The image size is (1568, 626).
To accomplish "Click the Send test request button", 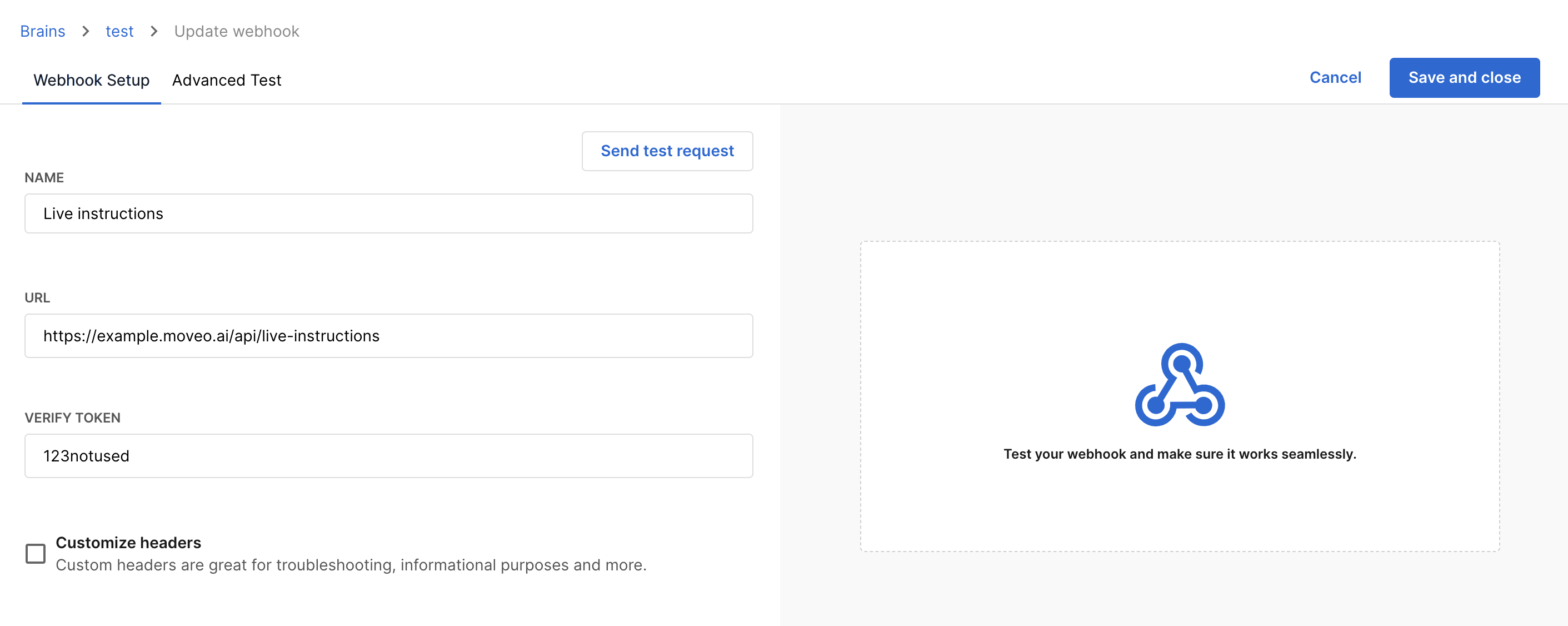I will pyautogui.click(x=667, y=151).
